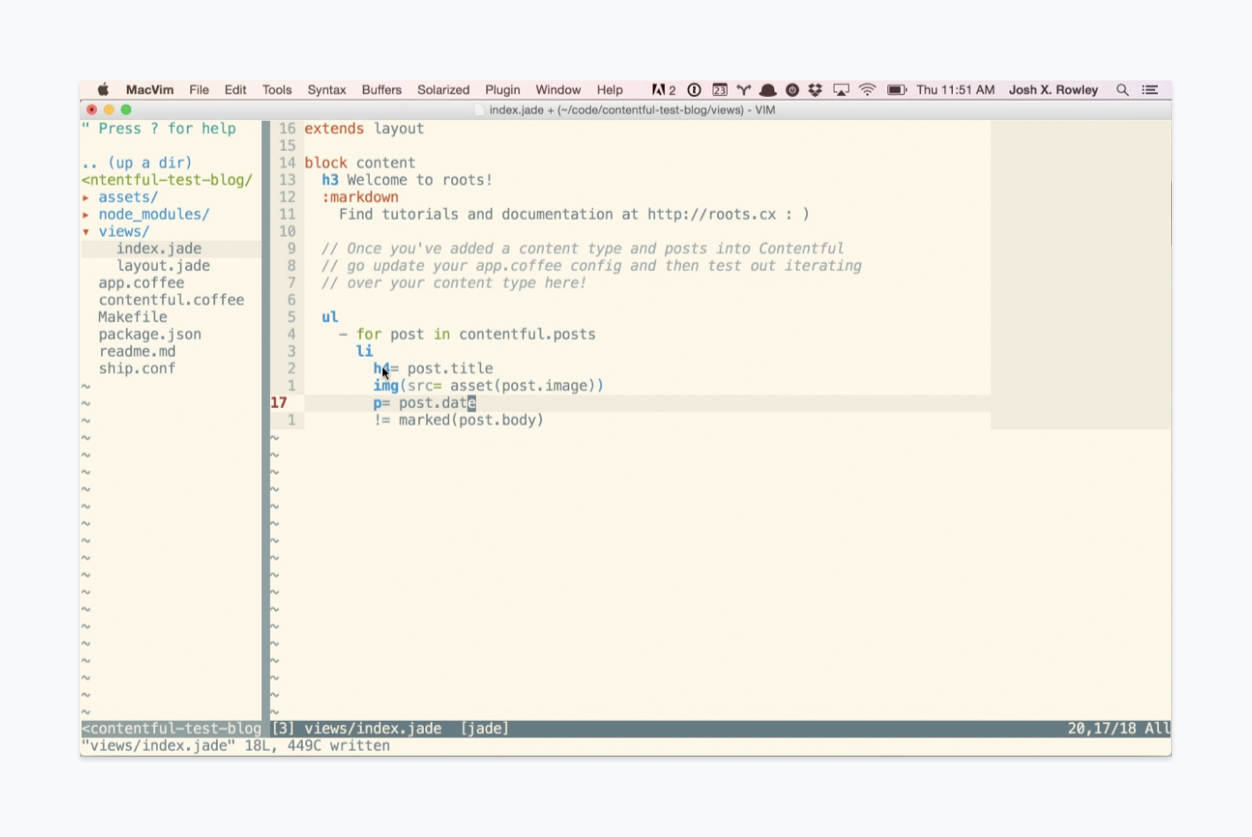Image resolution: width=1252 pixels, height=837 pixels.
Task: Click the battery status icon
Action: pos(896,90)
